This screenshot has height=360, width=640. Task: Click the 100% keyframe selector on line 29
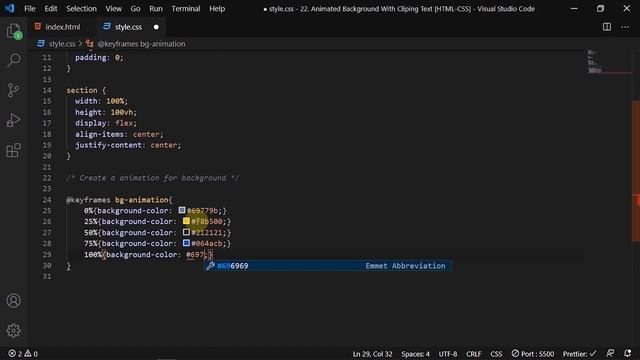click(93, 255)
